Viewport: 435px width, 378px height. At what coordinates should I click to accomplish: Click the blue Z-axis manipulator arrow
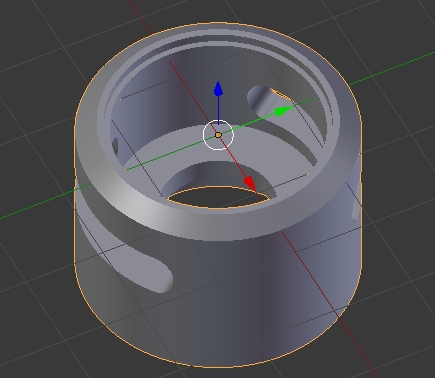point(218,89)
